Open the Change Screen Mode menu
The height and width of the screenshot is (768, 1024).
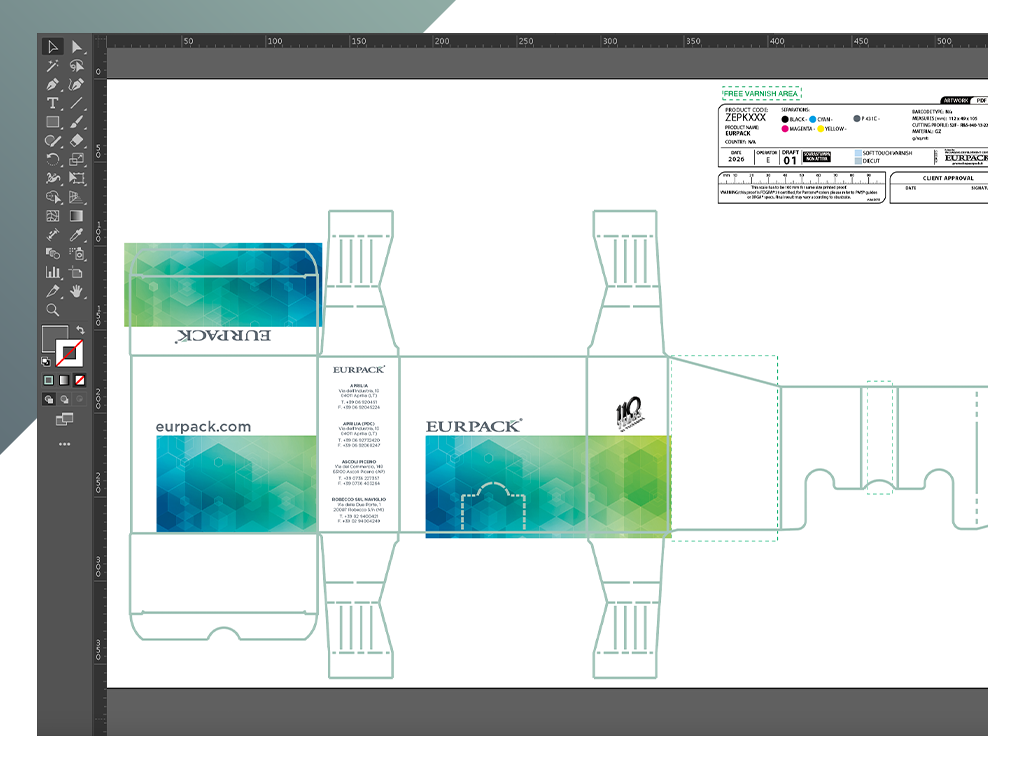tap(65, 419)
